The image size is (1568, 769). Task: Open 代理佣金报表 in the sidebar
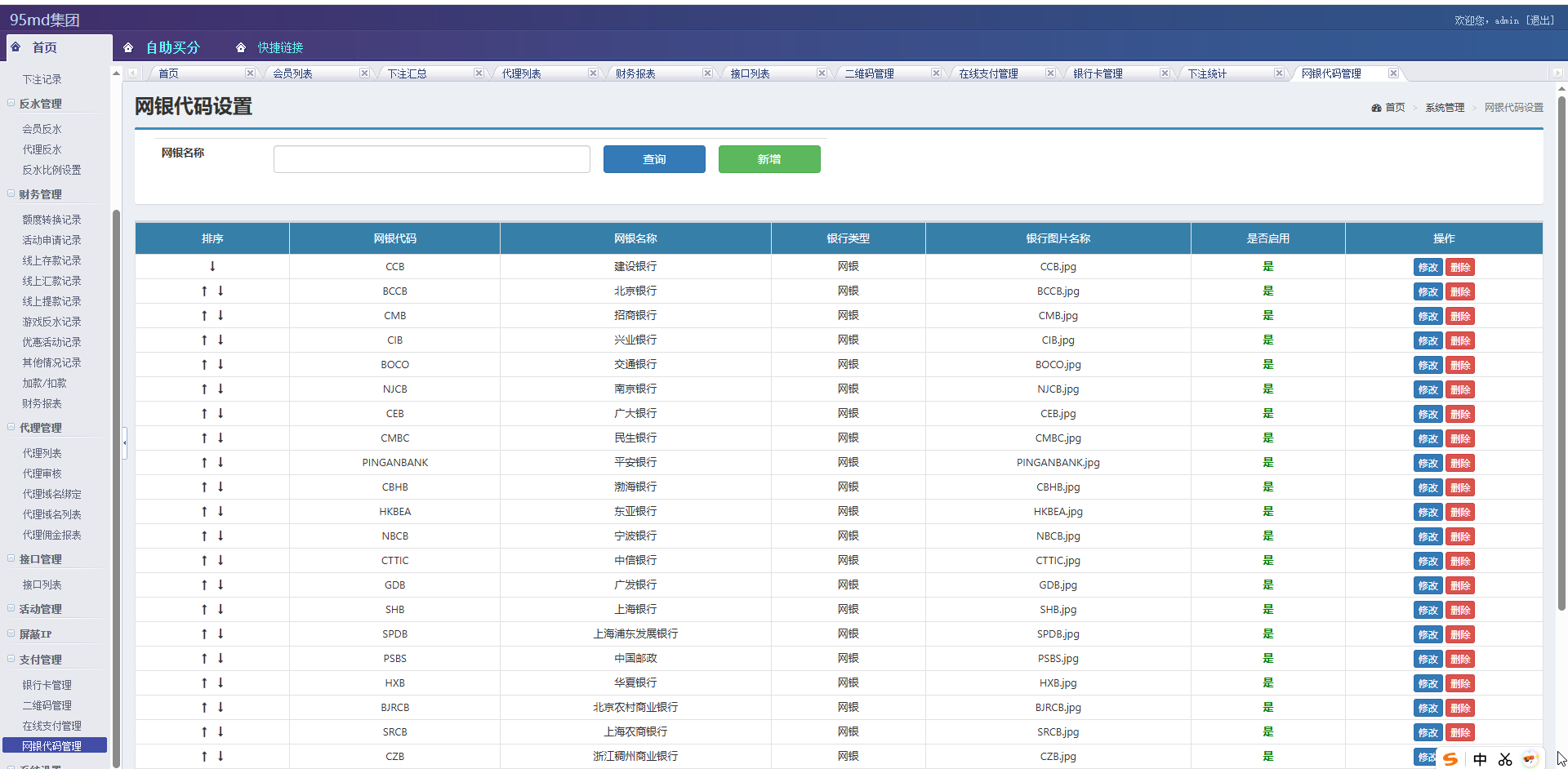tap(51, 535)
